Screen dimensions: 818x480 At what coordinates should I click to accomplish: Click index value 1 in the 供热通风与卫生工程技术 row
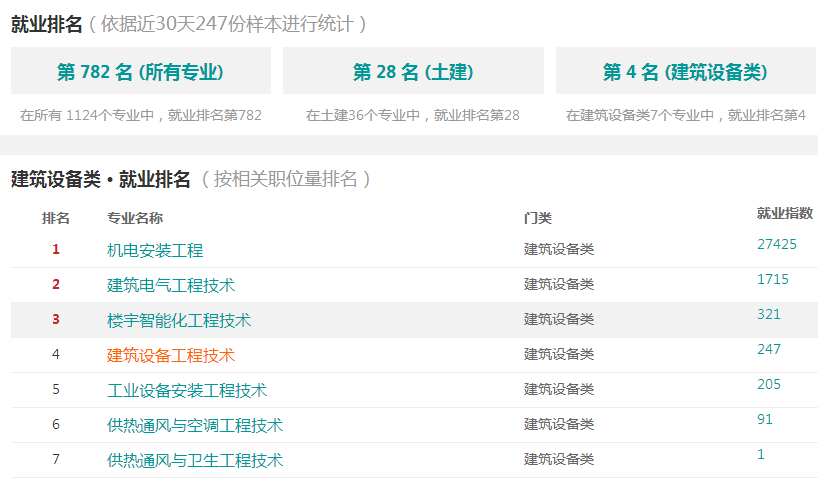(761, 454)
